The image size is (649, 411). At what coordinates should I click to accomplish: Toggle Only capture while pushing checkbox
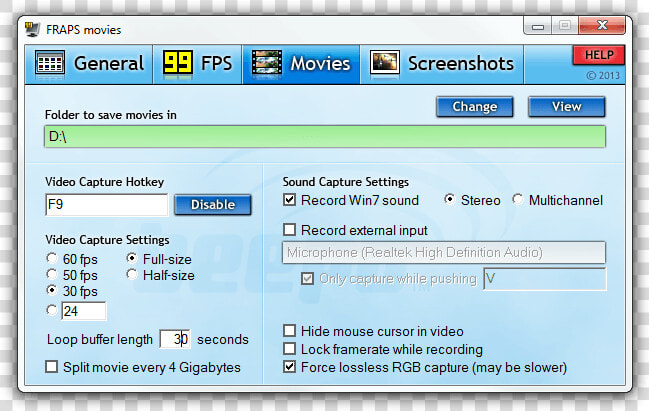(307, 279)
